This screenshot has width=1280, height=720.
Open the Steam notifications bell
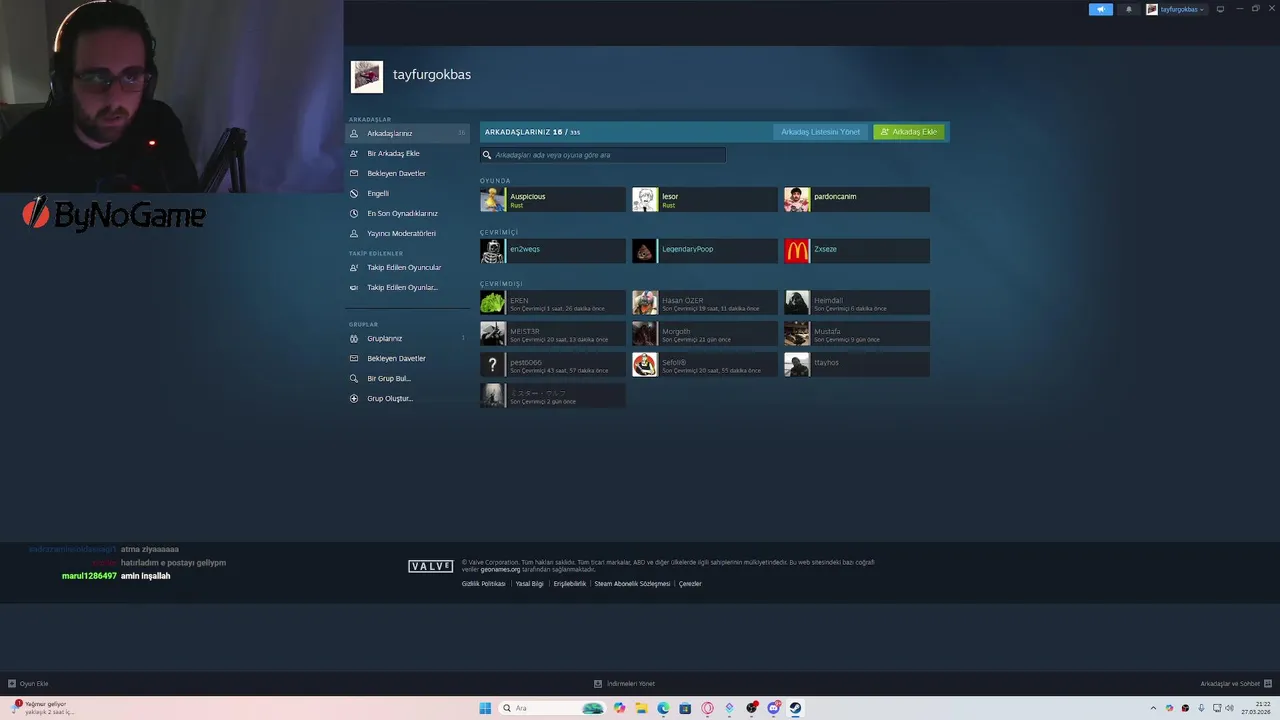tap(1129, 9)
